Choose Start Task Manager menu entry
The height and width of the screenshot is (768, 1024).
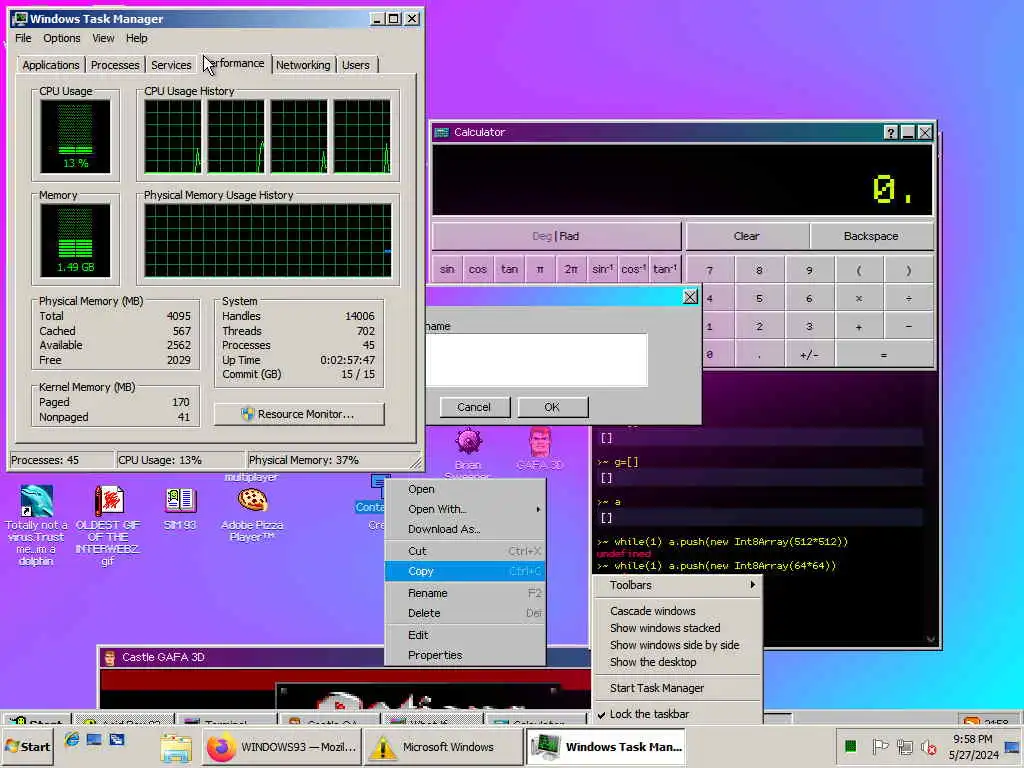pyautogui.click(x=678, y=688)
